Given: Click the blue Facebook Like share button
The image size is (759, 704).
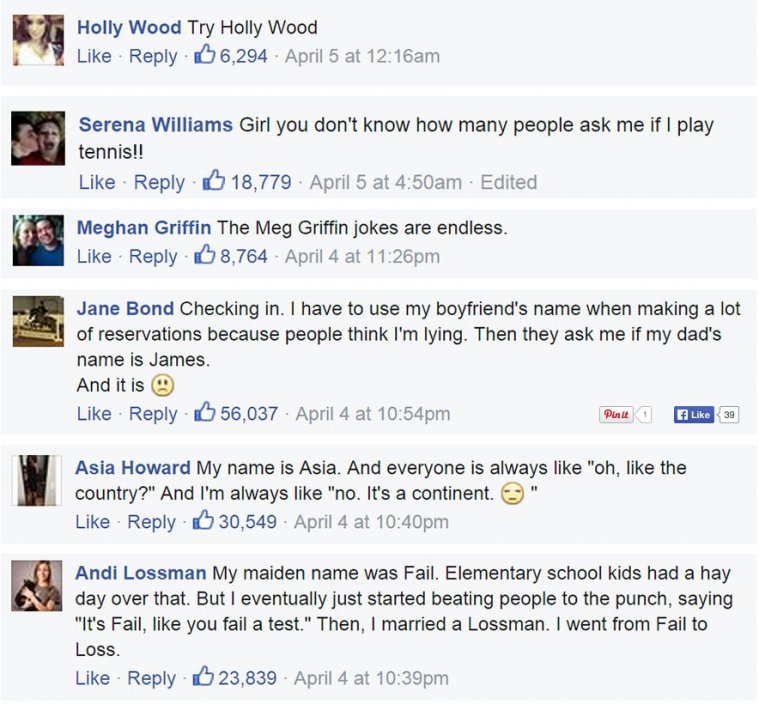Looking at the screenshot, I should 694,414.
